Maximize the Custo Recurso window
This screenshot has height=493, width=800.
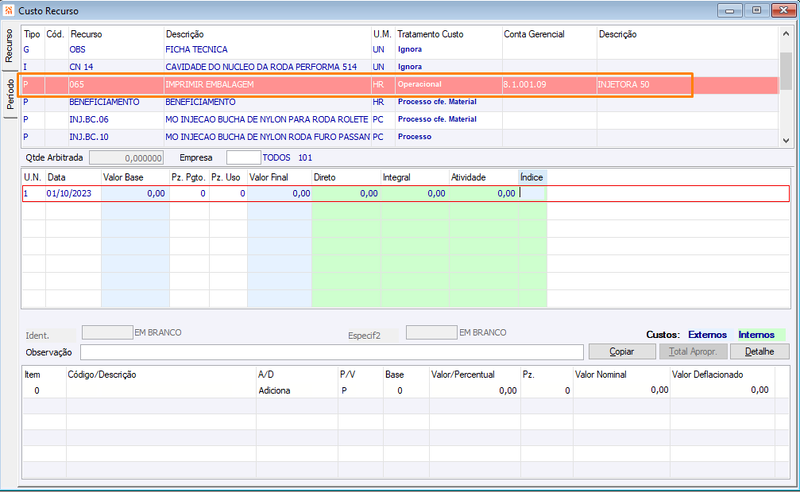click(757, 10)
